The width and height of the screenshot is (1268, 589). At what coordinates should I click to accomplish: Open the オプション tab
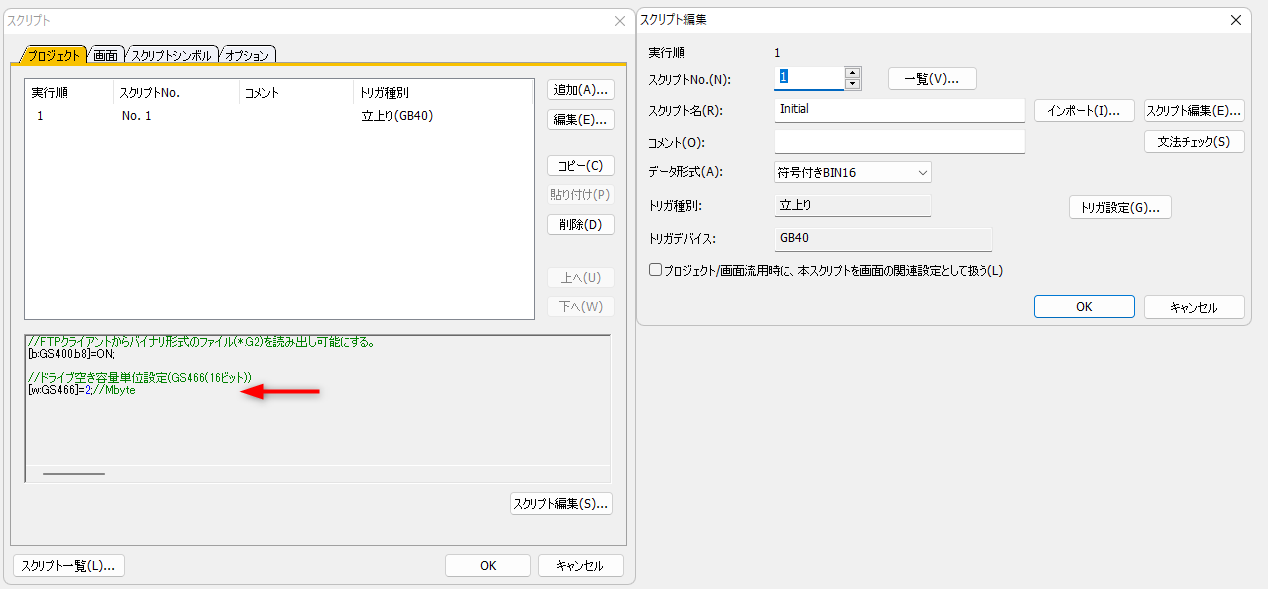pos(247,55)
